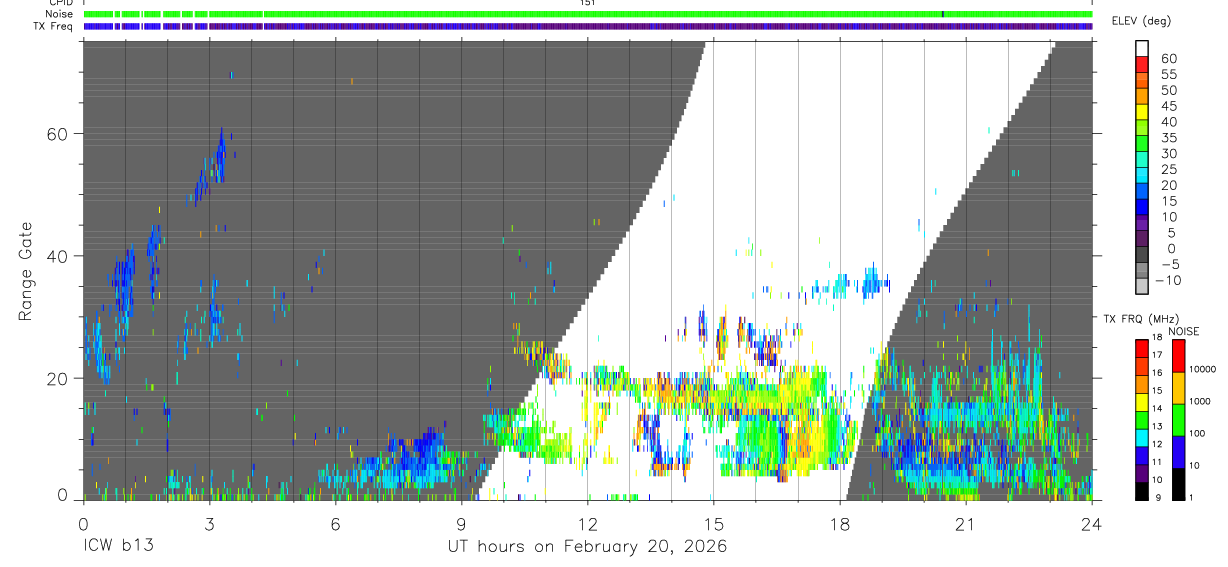Viewport: 1228px width, 567px height.
Task: Click the red 60-degree elevation color band
Action: 1142,64
